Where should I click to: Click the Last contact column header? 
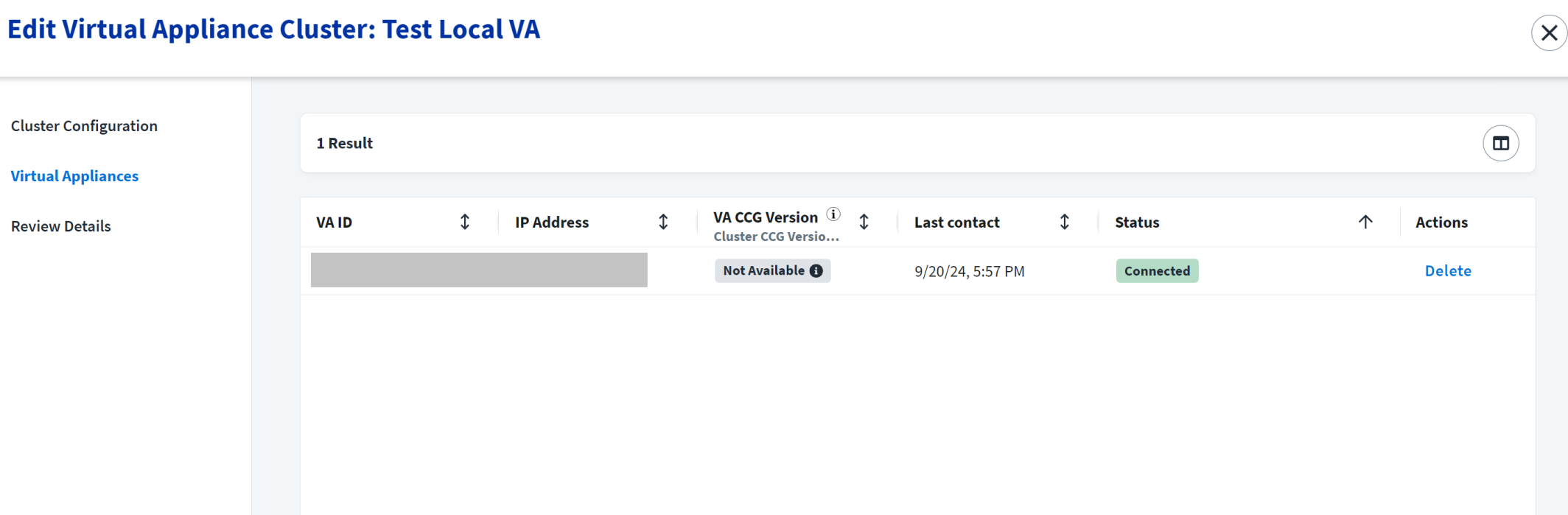[956, 223]
